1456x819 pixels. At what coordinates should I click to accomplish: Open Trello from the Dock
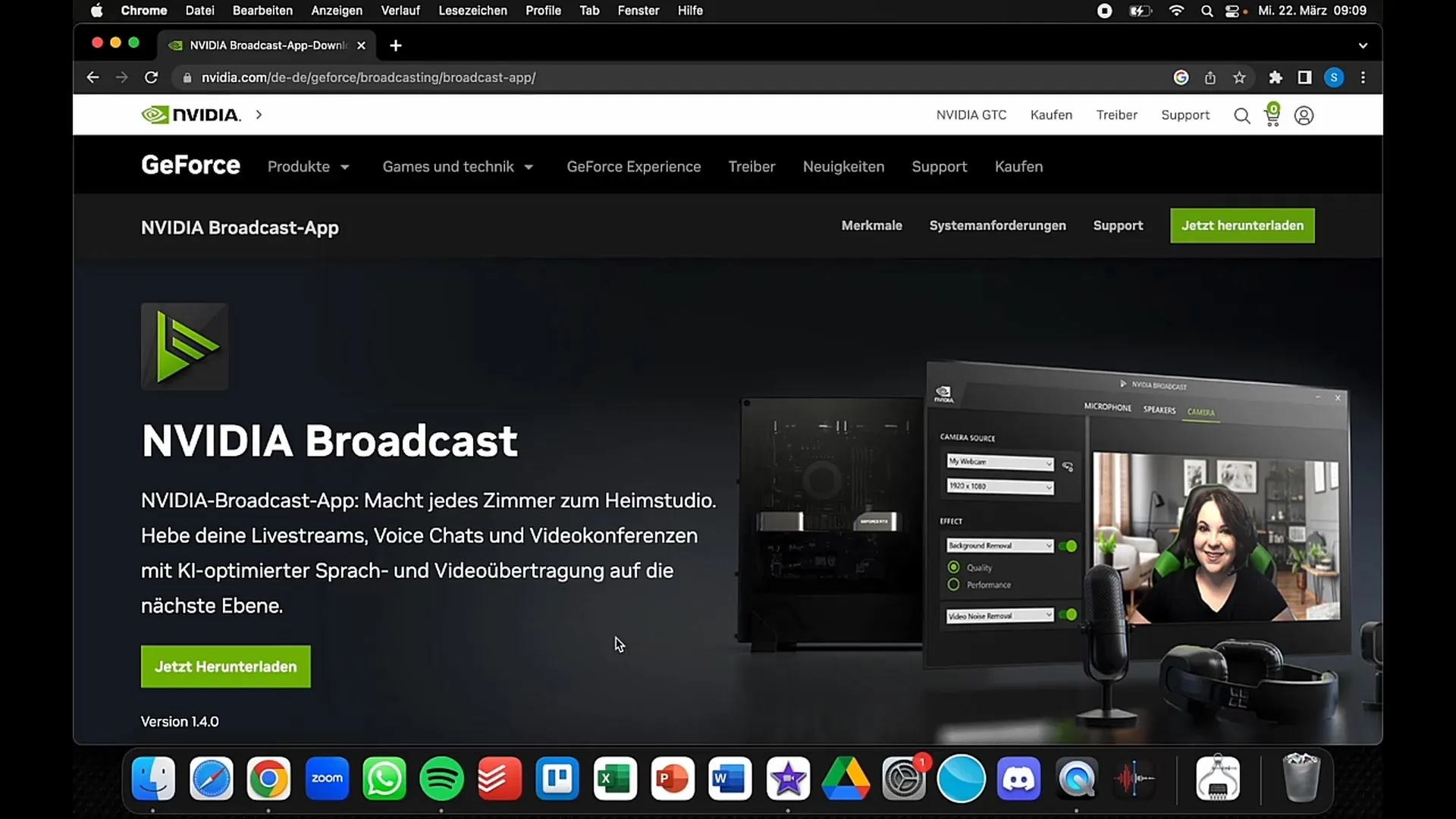[557, 778]
